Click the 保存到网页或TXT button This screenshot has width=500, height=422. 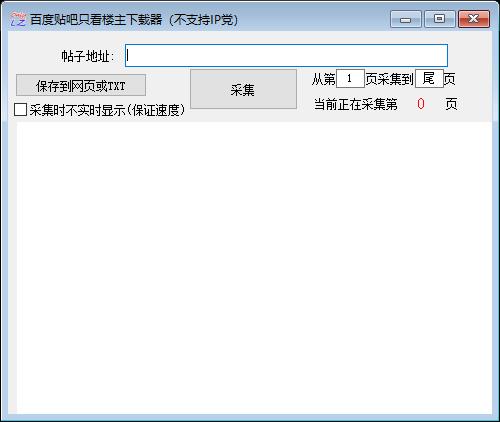point(81,86)
